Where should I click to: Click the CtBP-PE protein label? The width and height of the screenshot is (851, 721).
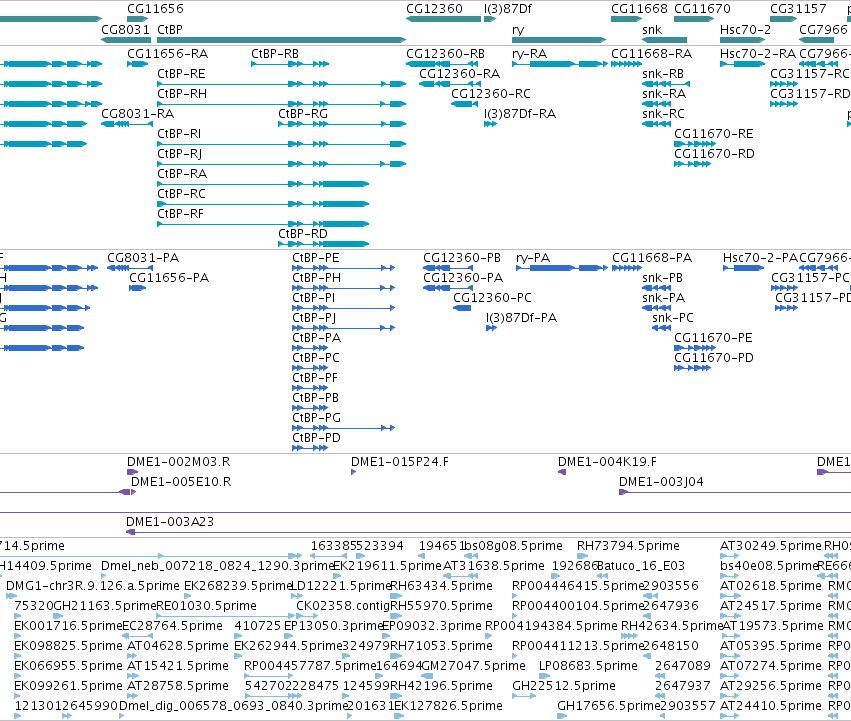tap(315, 258)
